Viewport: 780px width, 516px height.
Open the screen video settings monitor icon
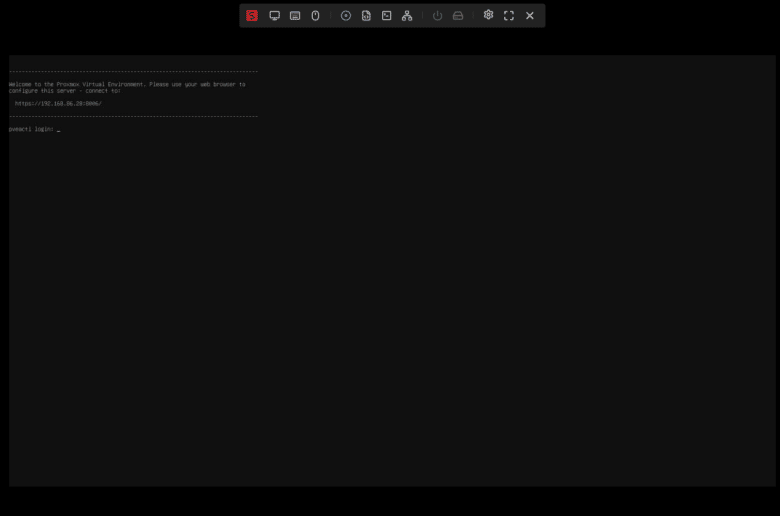(275, 15)
